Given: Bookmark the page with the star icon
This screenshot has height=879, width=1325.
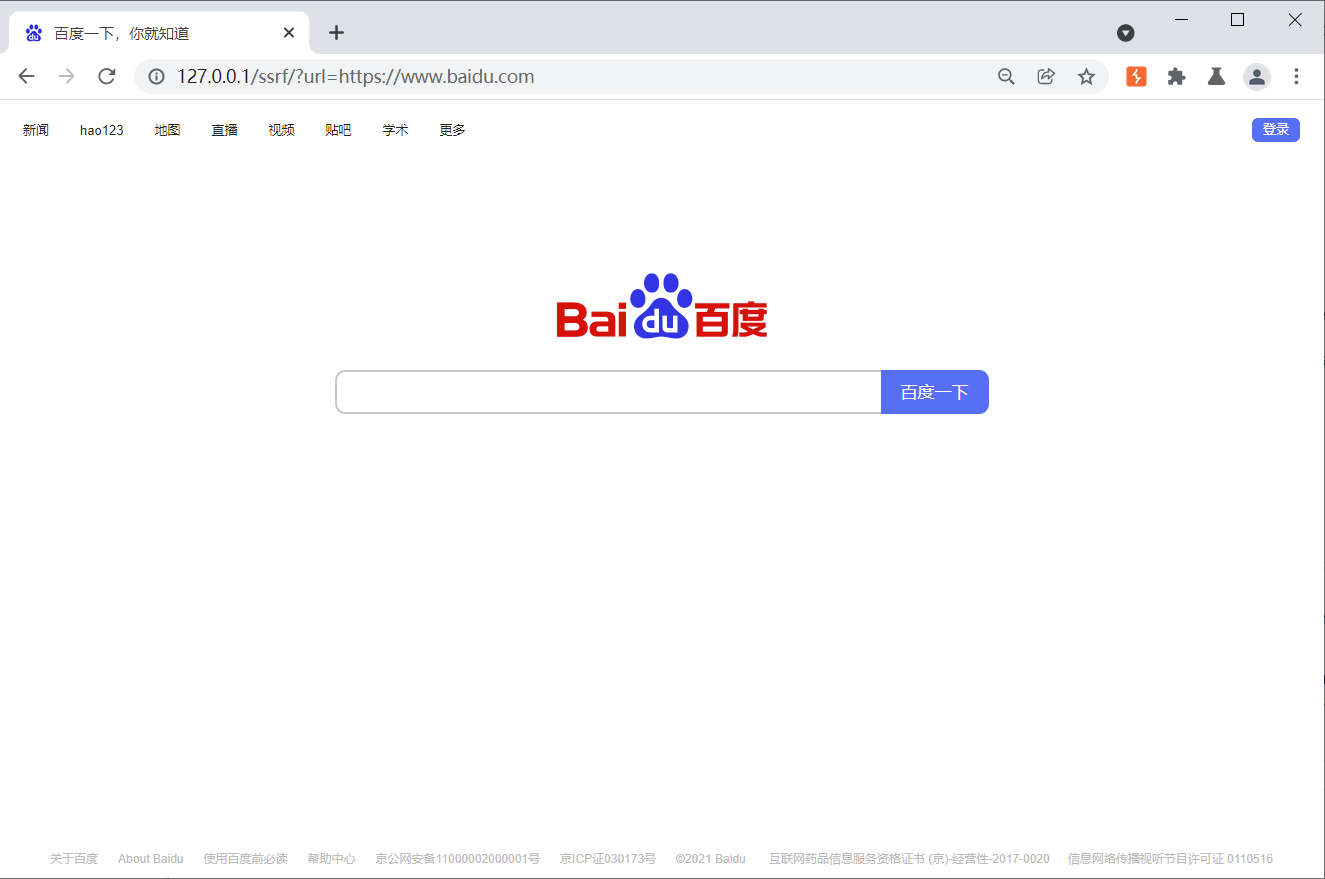Looking at the screenshot, I should [x=1086, y=76].
